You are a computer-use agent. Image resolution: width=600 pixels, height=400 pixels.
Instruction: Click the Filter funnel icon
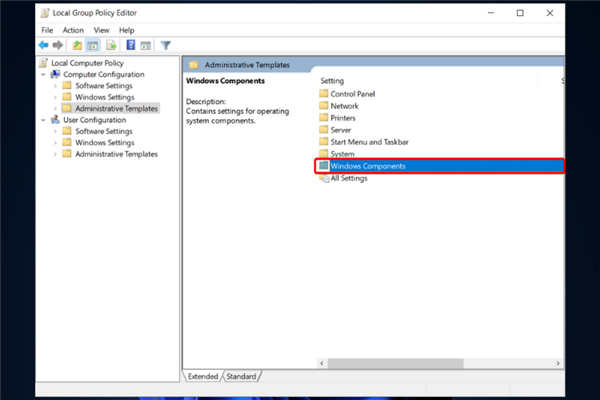coord(165,45)
